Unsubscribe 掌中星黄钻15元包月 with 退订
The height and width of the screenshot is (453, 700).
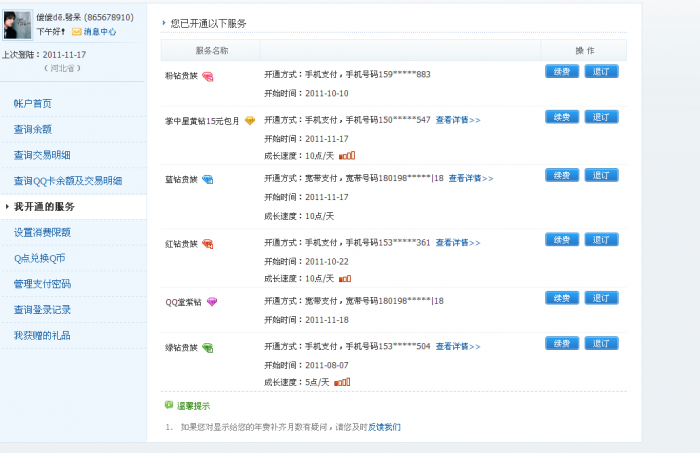[601, 117]
